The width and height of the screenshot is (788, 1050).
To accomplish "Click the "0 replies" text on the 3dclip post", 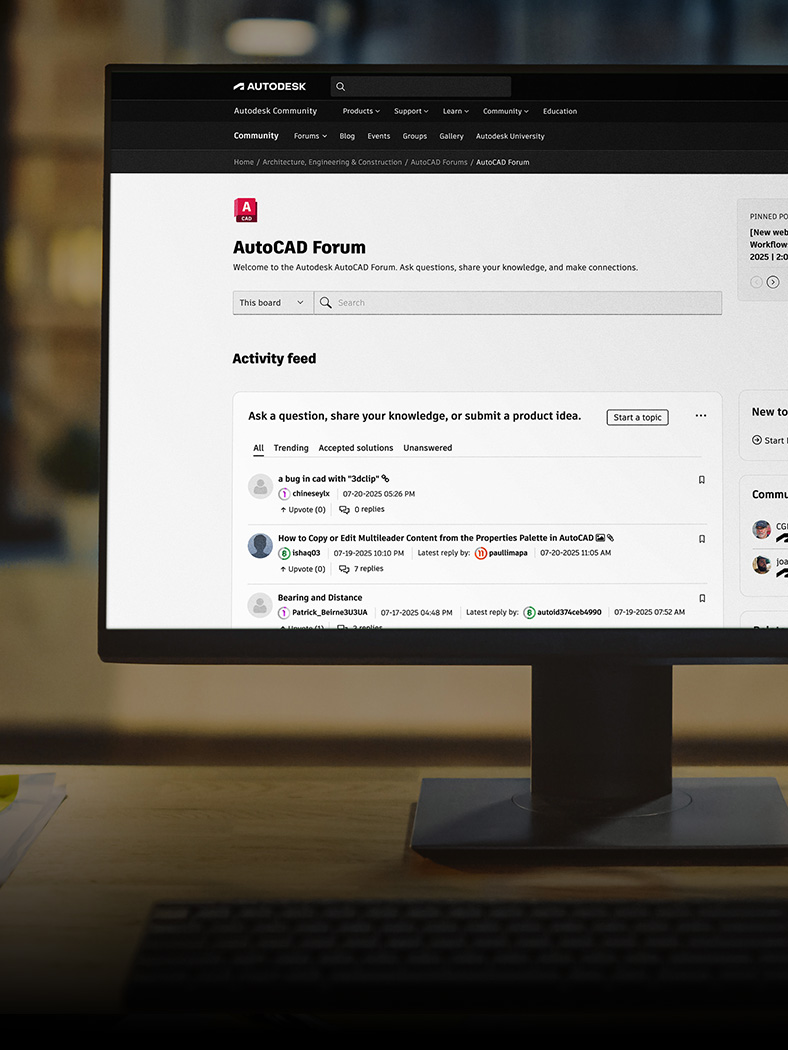I will (370, 509).
